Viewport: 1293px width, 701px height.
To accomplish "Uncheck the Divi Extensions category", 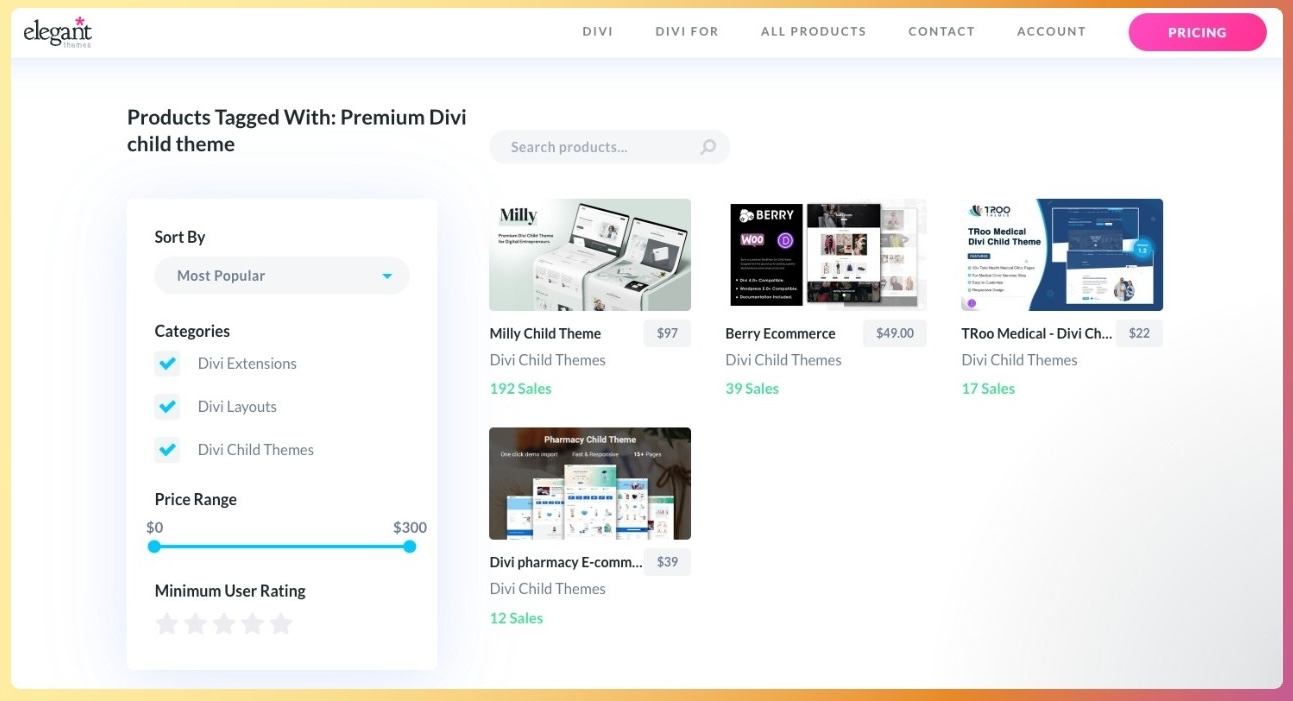I will click(x=167, y=364).
